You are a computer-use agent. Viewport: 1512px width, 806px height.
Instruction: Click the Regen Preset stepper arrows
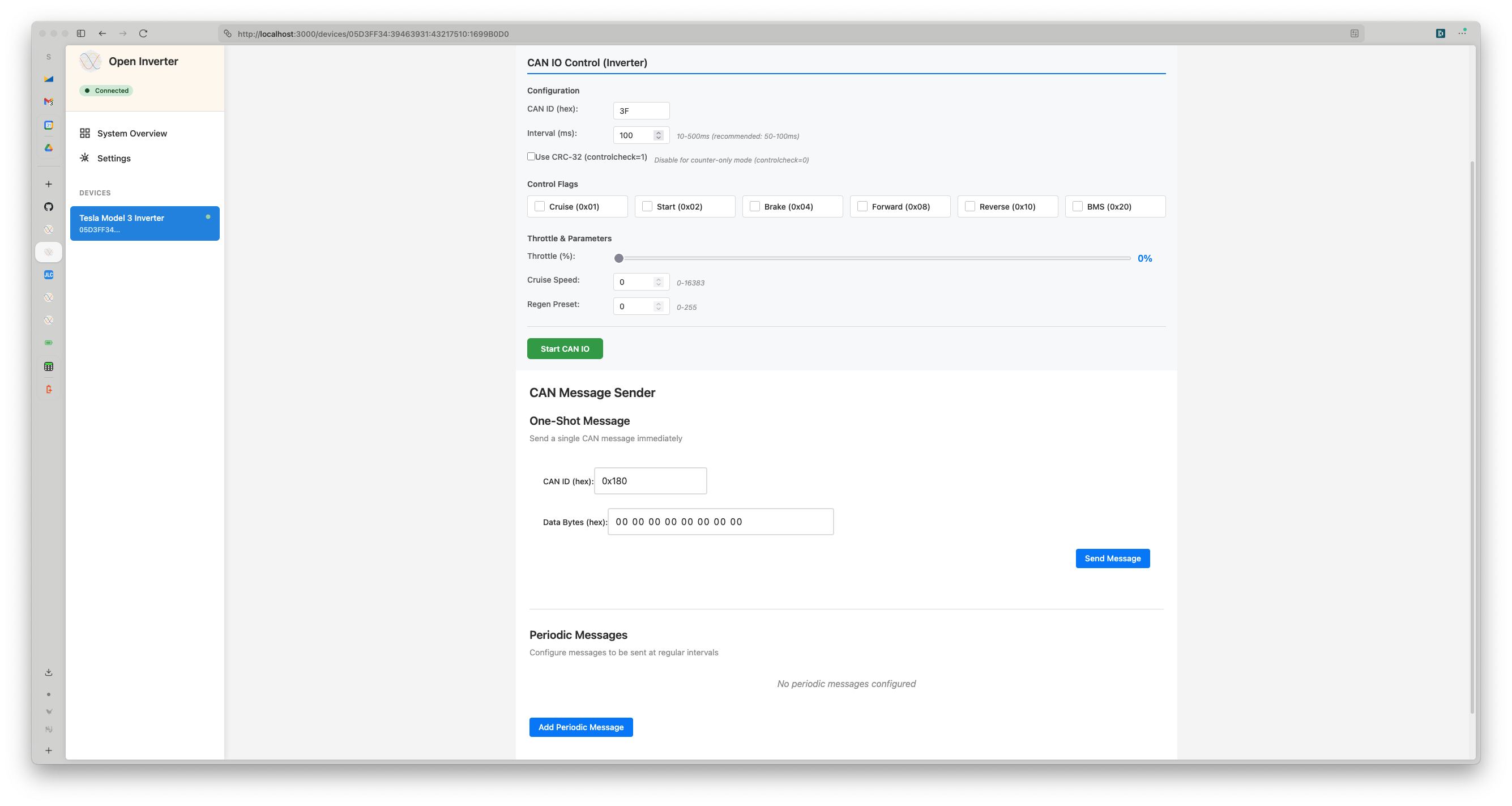pyautogui.click(x=659, y=306)
